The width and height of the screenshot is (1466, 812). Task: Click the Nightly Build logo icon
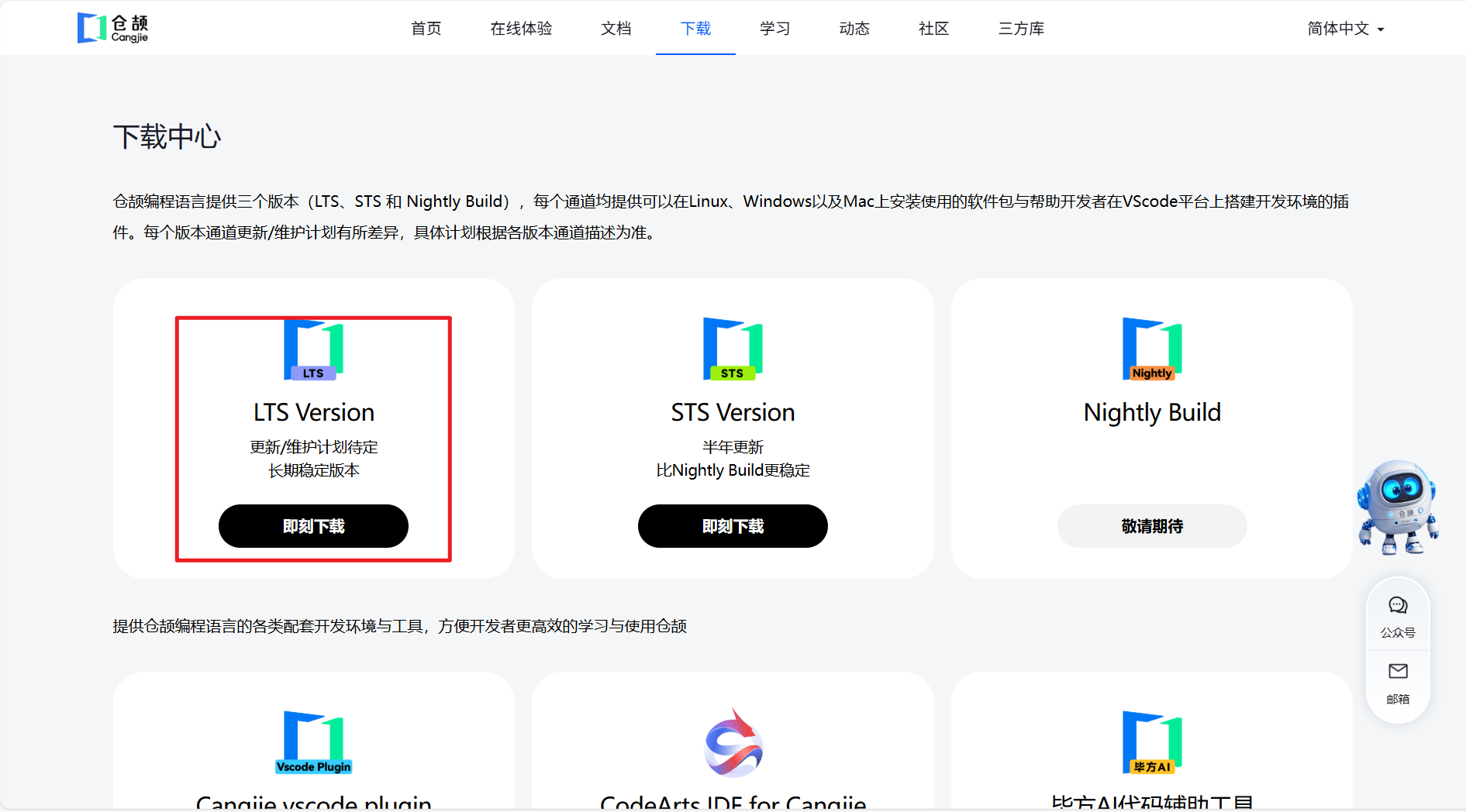tap(1152, 349)
